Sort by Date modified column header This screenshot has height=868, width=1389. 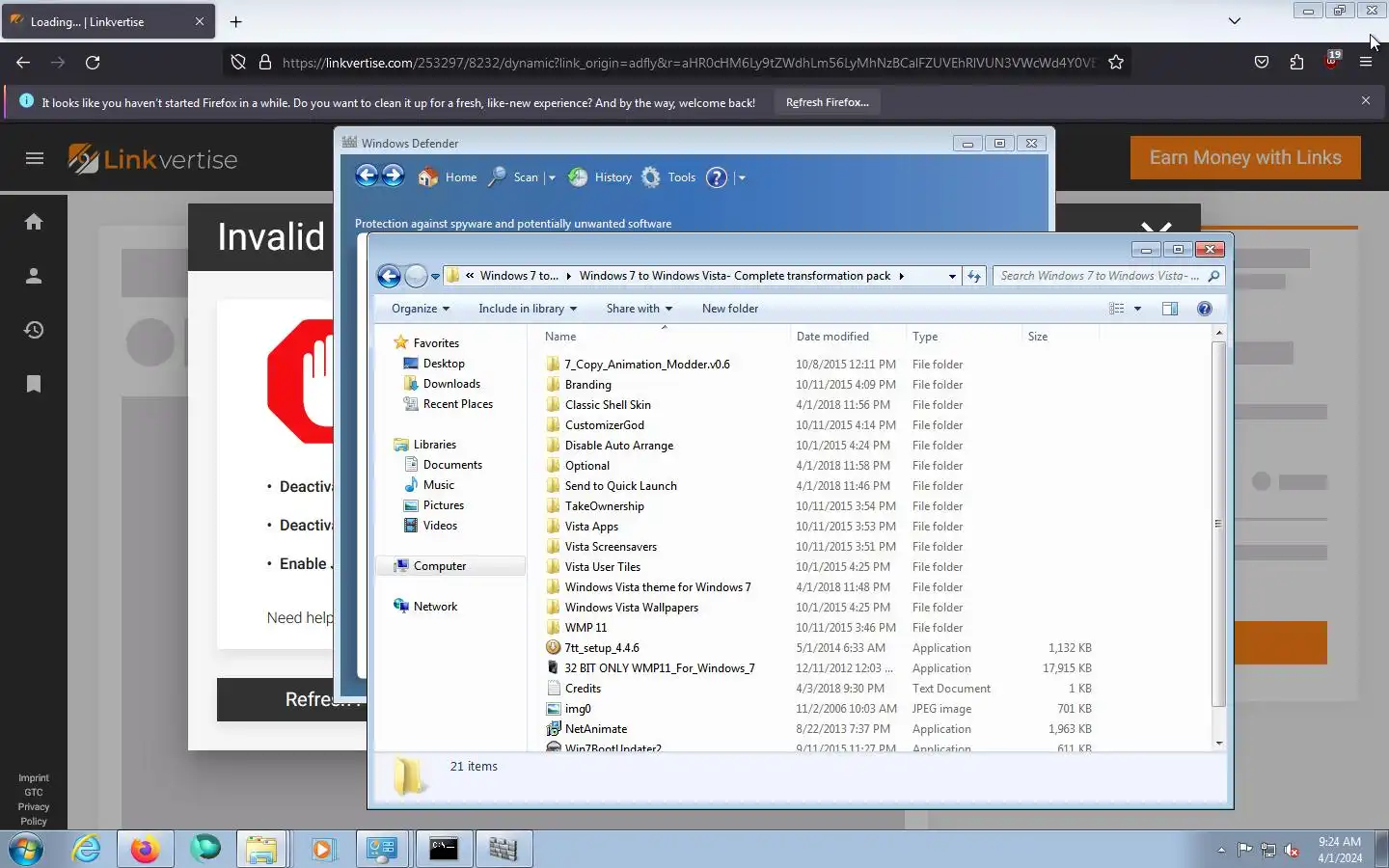847,337
